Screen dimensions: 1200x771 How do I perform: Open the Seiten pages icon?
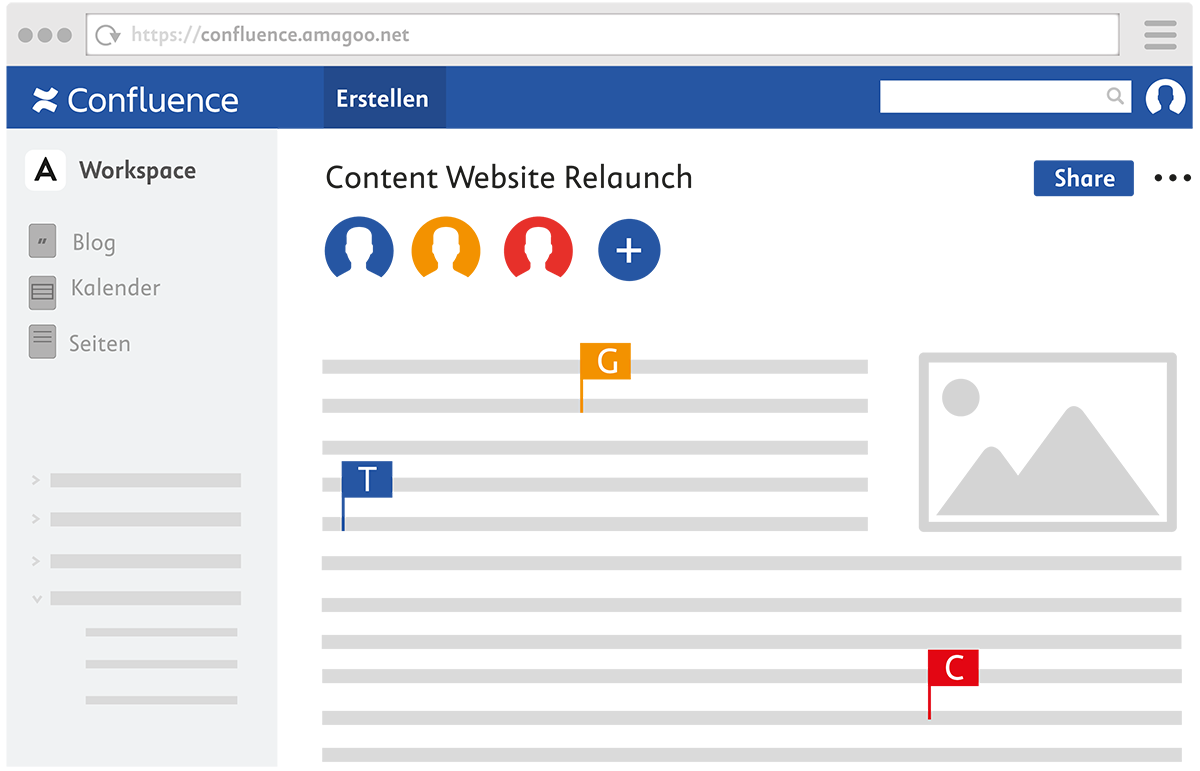pyautogui.click(x=42, y=341)
